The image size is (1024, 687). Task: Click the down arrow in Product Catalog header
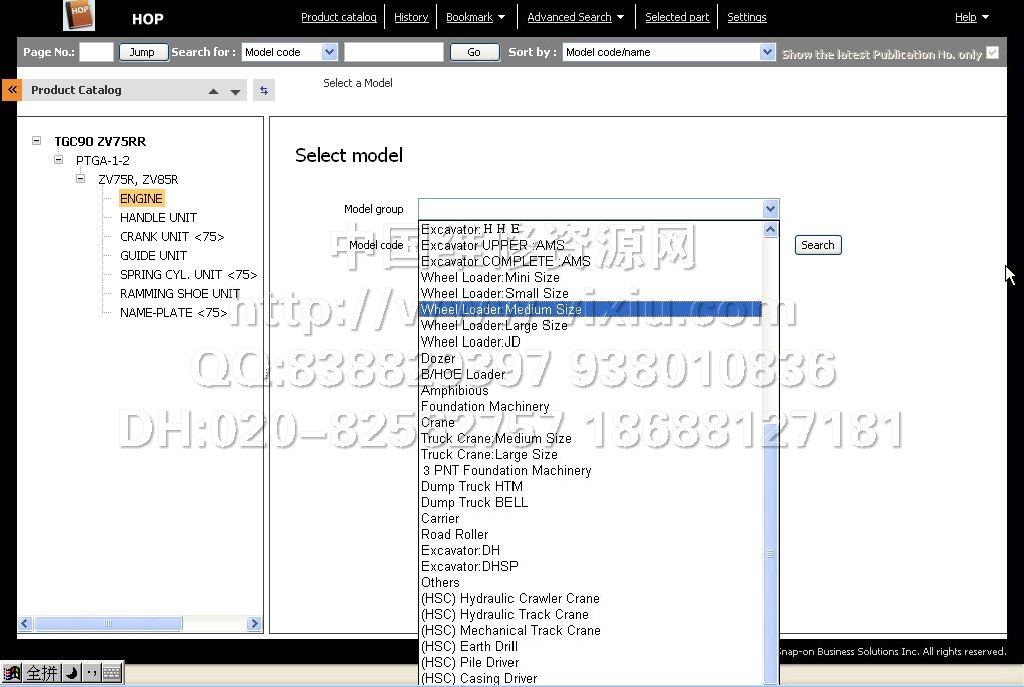(x=236, y=92)
